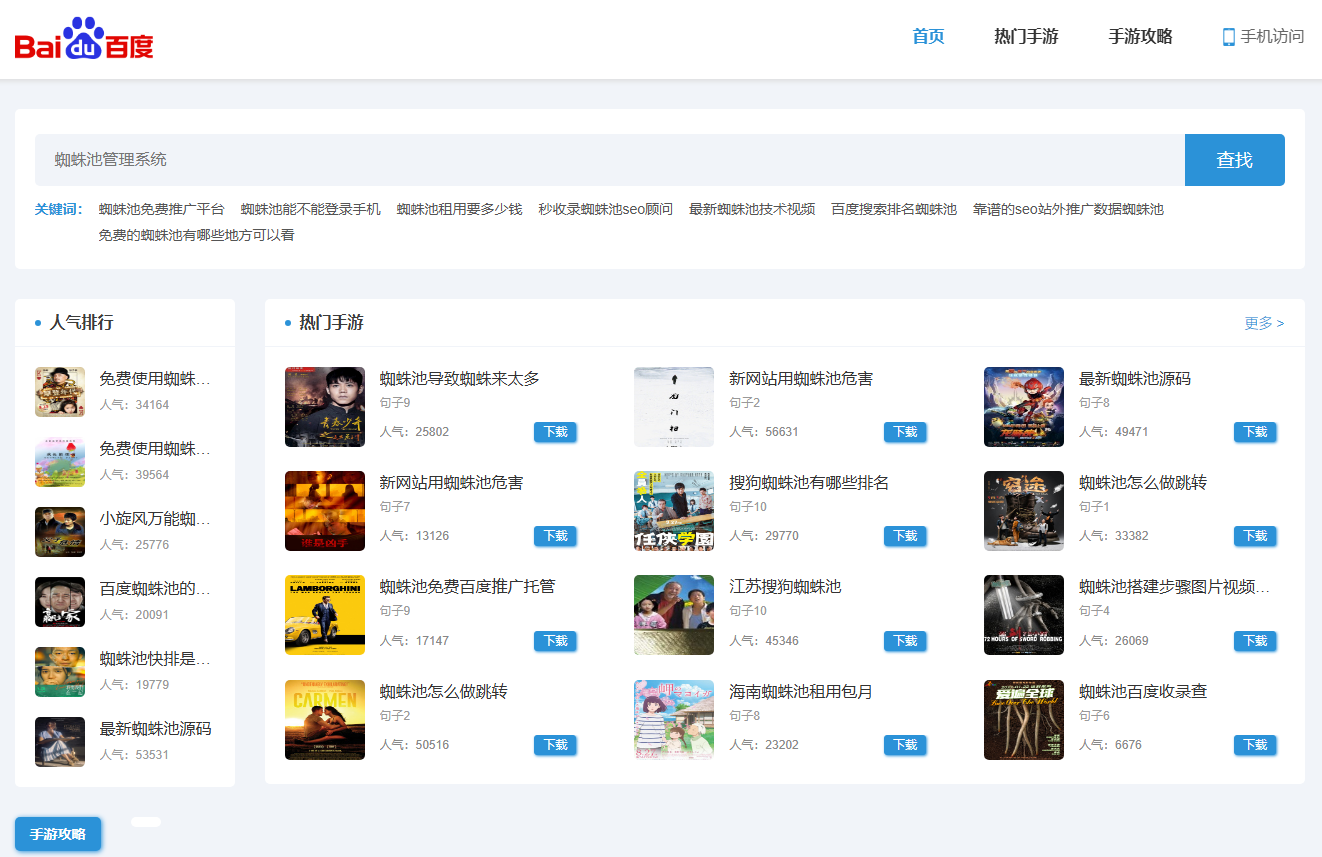1322x857 pixels.
Task: Click the search input field
Action: point(600,160)
